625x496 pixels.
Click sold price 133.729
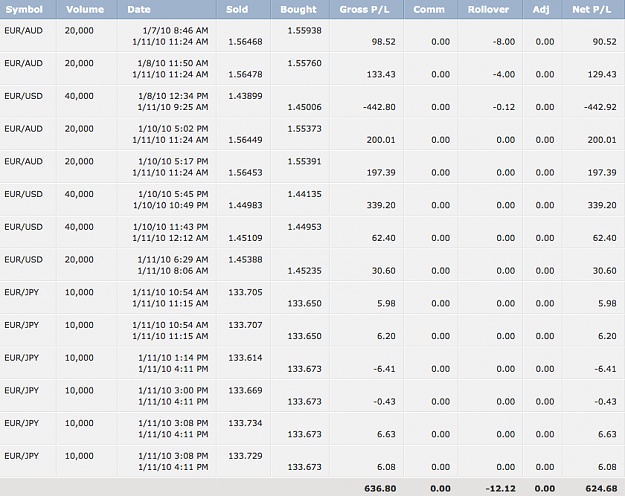point(245,456)
